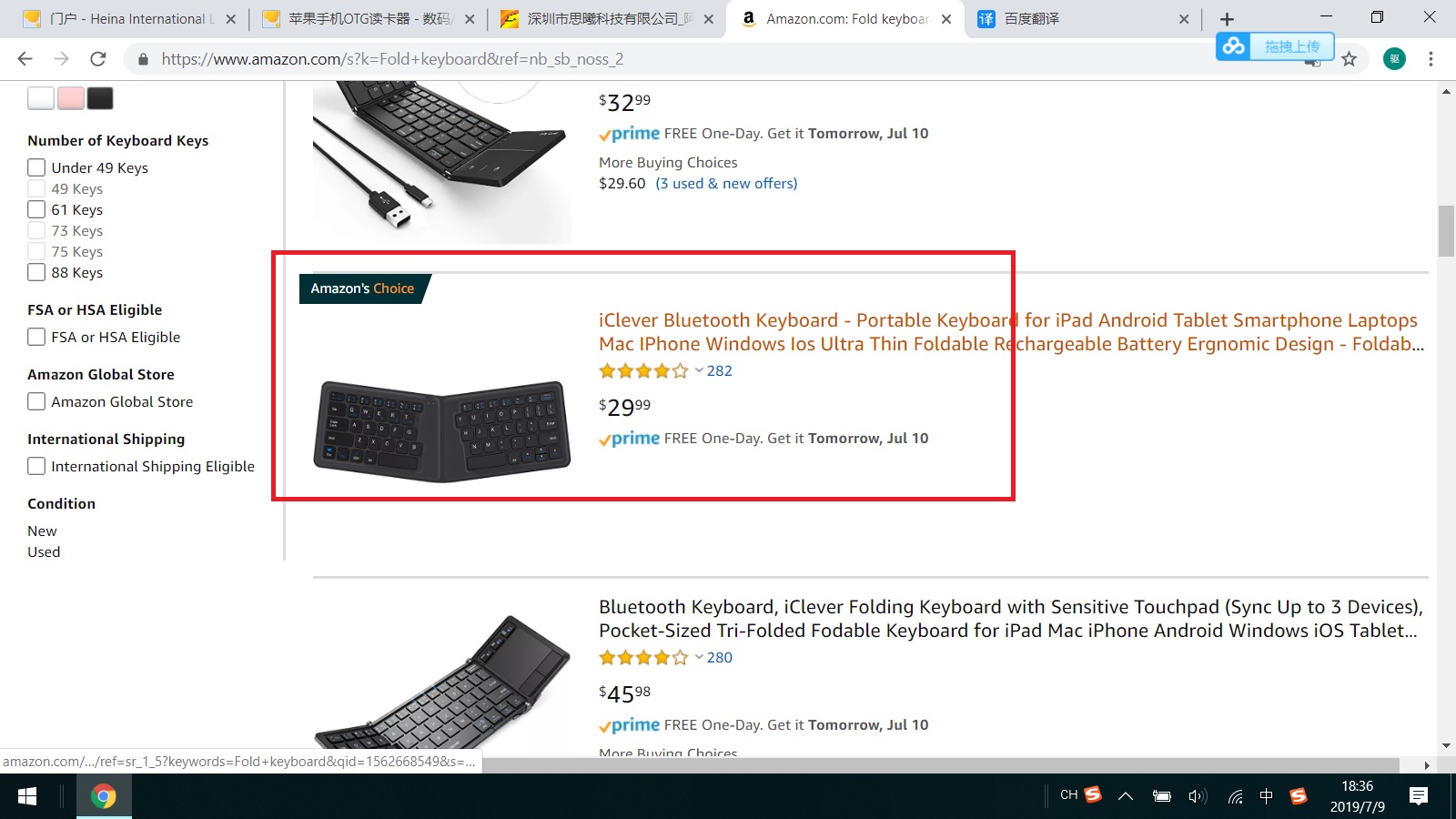
Task: Expand rating dropdown next to 282 reviews
Action: 699,370
